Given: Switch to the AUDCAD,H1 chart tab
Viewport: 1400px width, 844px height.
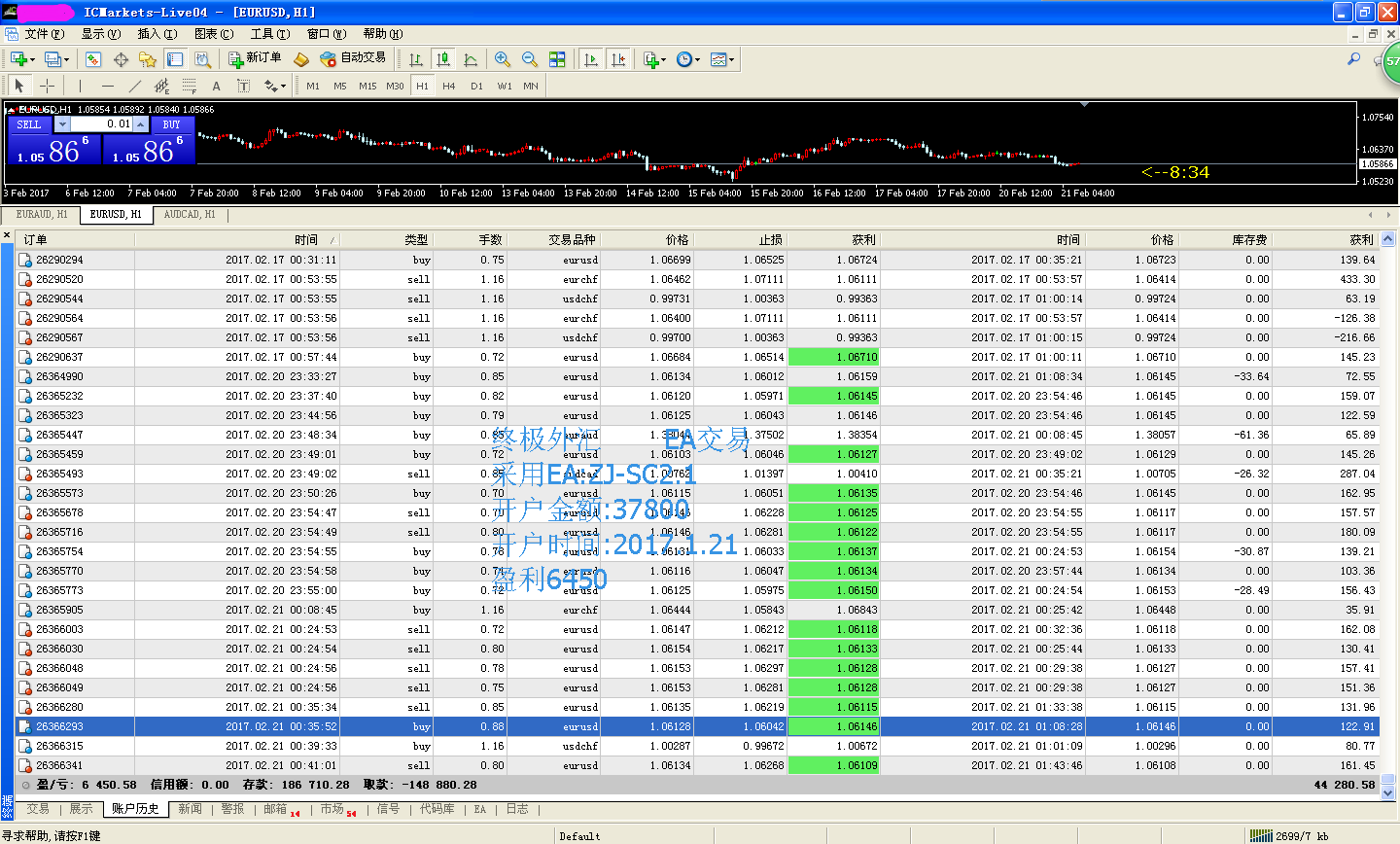Looking at the screenshot, I should pos(190,215).
